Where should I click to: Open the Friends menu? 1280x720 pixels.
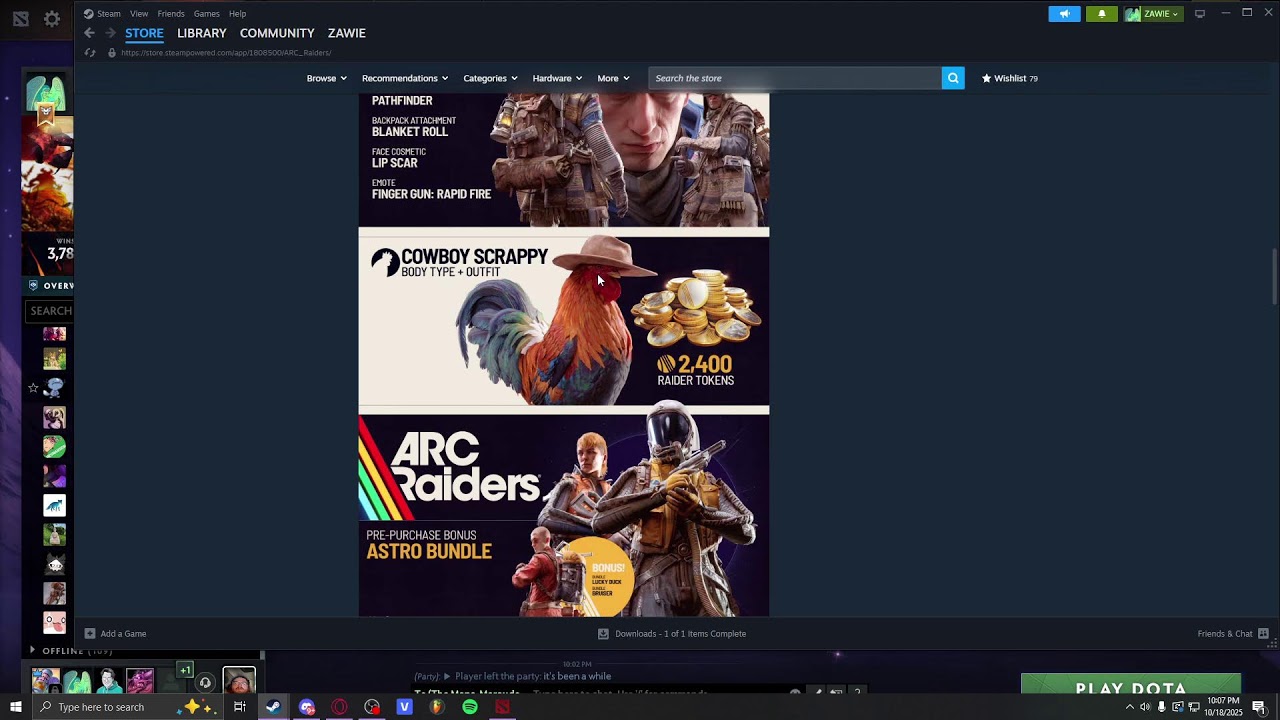click(171, 14)
